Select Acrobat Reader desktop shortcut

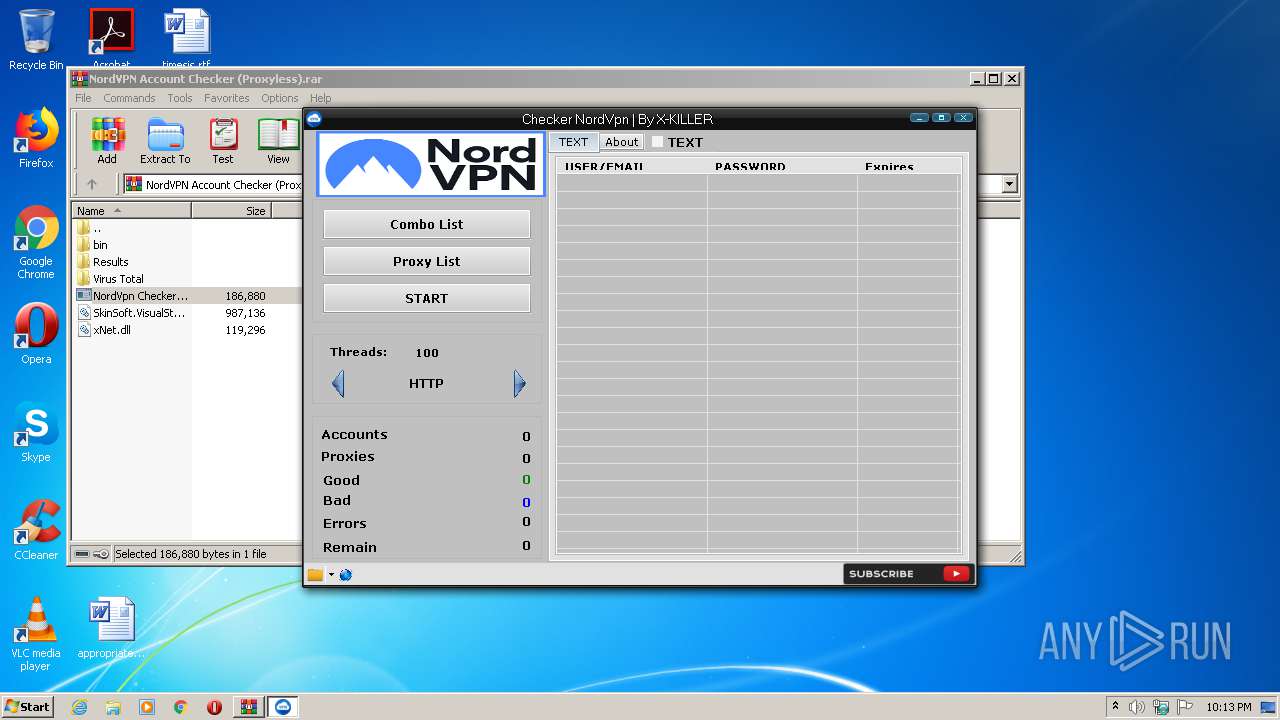point(111,38)
